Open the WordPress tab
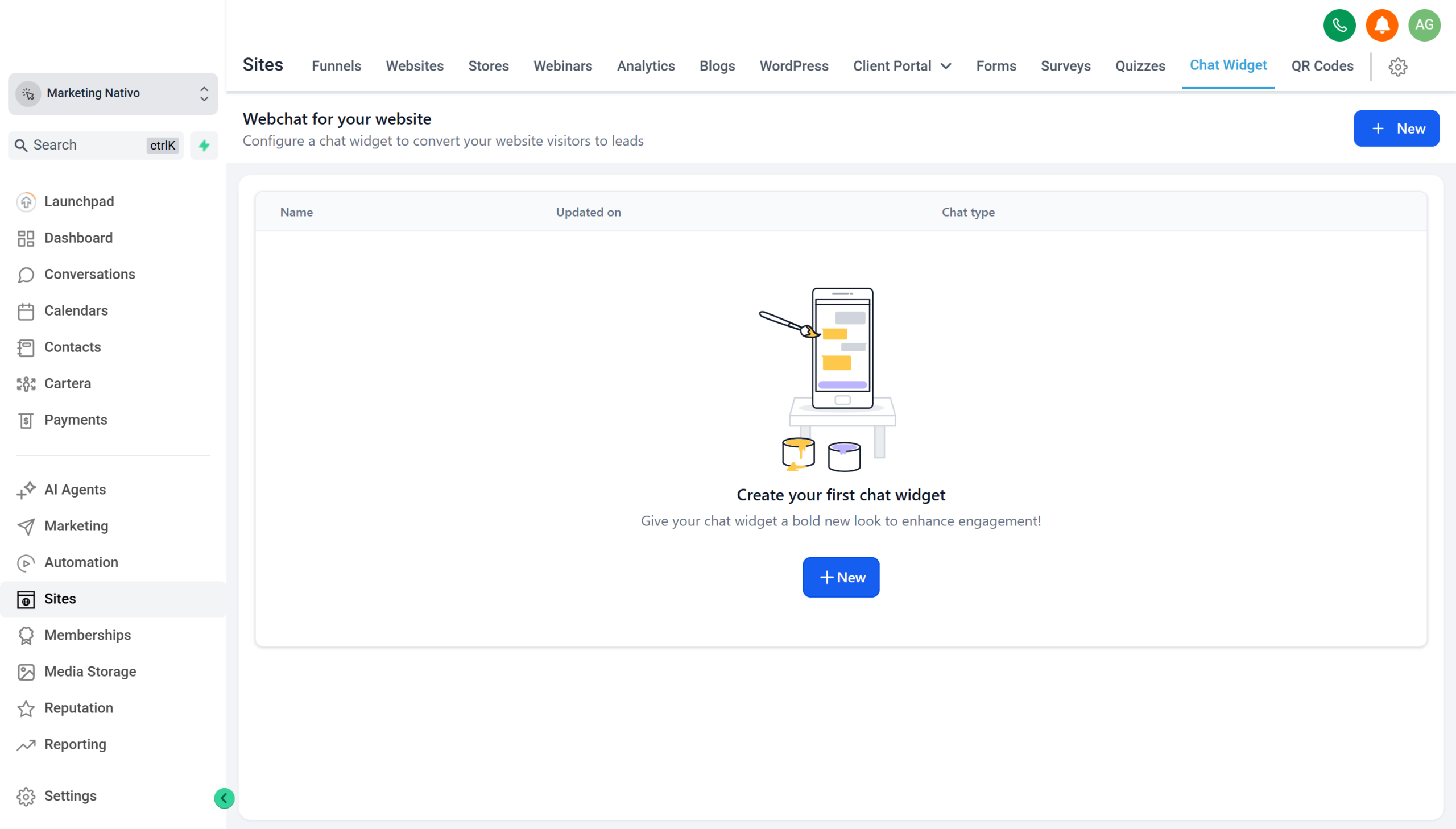Image resolution: width=1456 pixels, height=829 pixels. click(x=793, y=66)
